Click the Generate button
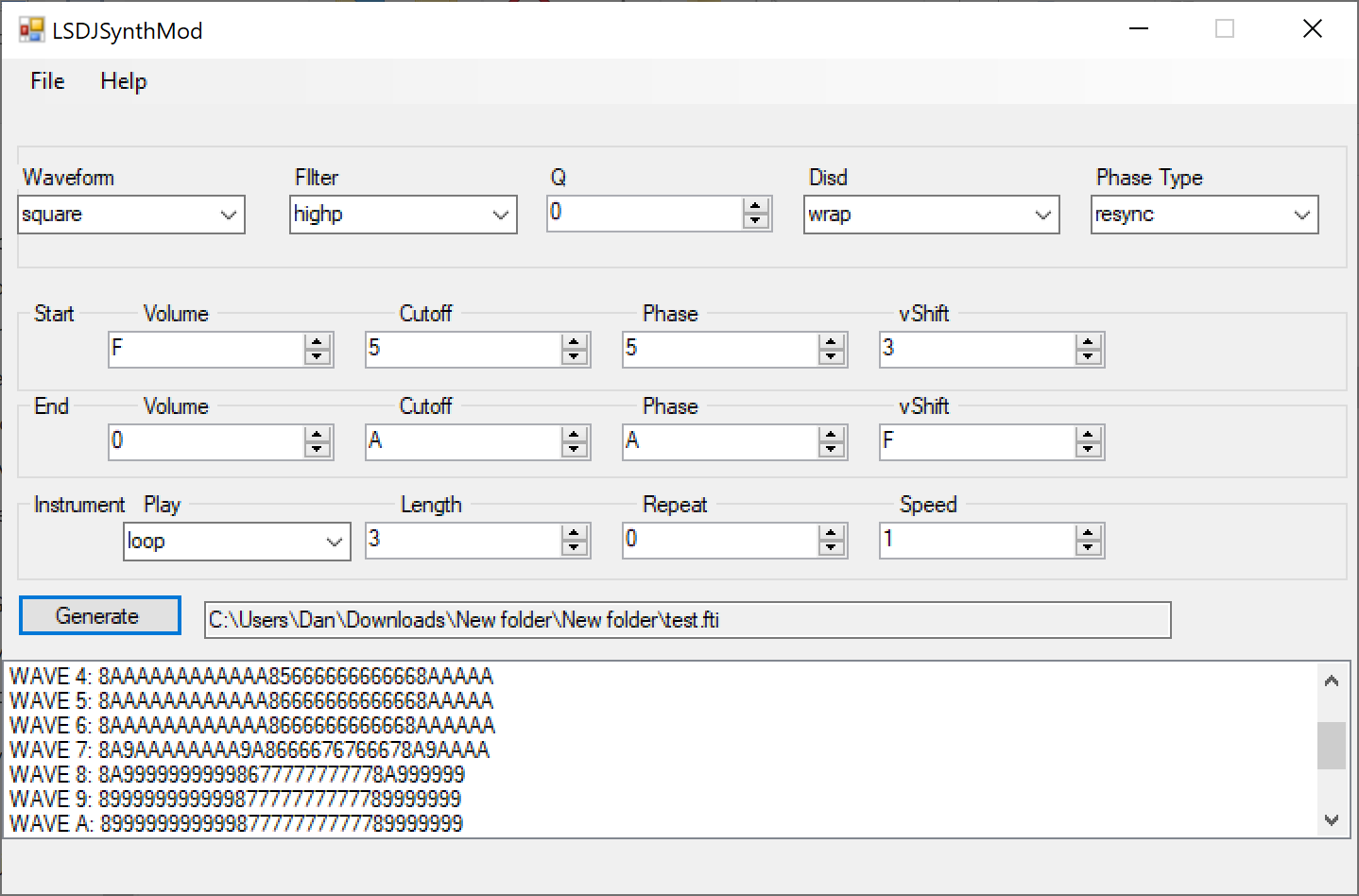Image resolution: width=1359 pixels, height=896 pixels. pyautogui.click(x=99, y=615)
